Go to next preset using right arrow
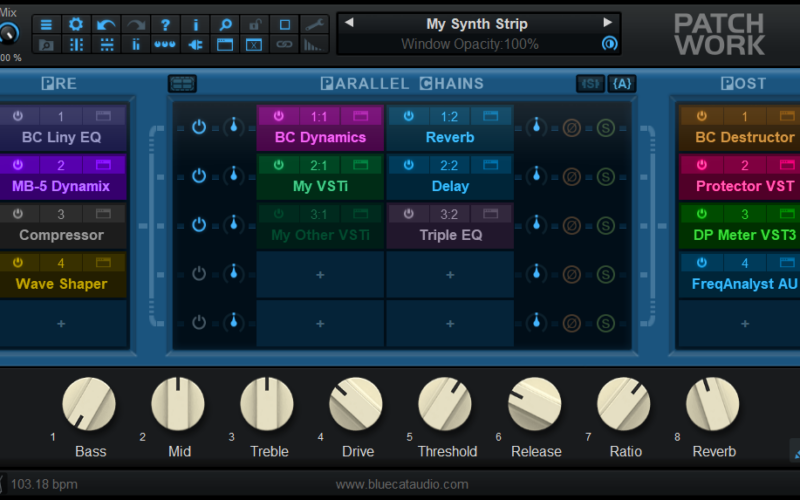 click(x=607, y=23)
